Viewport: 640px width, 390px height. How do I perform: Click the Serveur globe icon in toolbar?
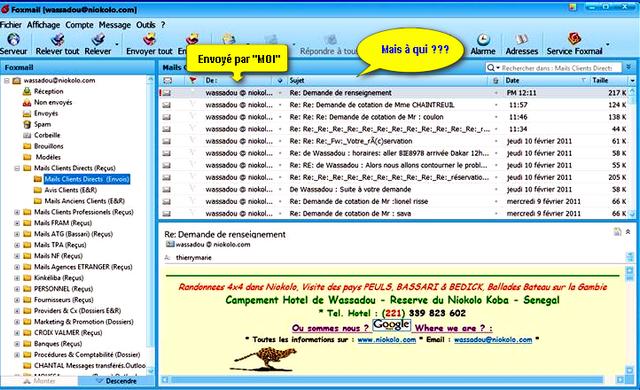13,40
